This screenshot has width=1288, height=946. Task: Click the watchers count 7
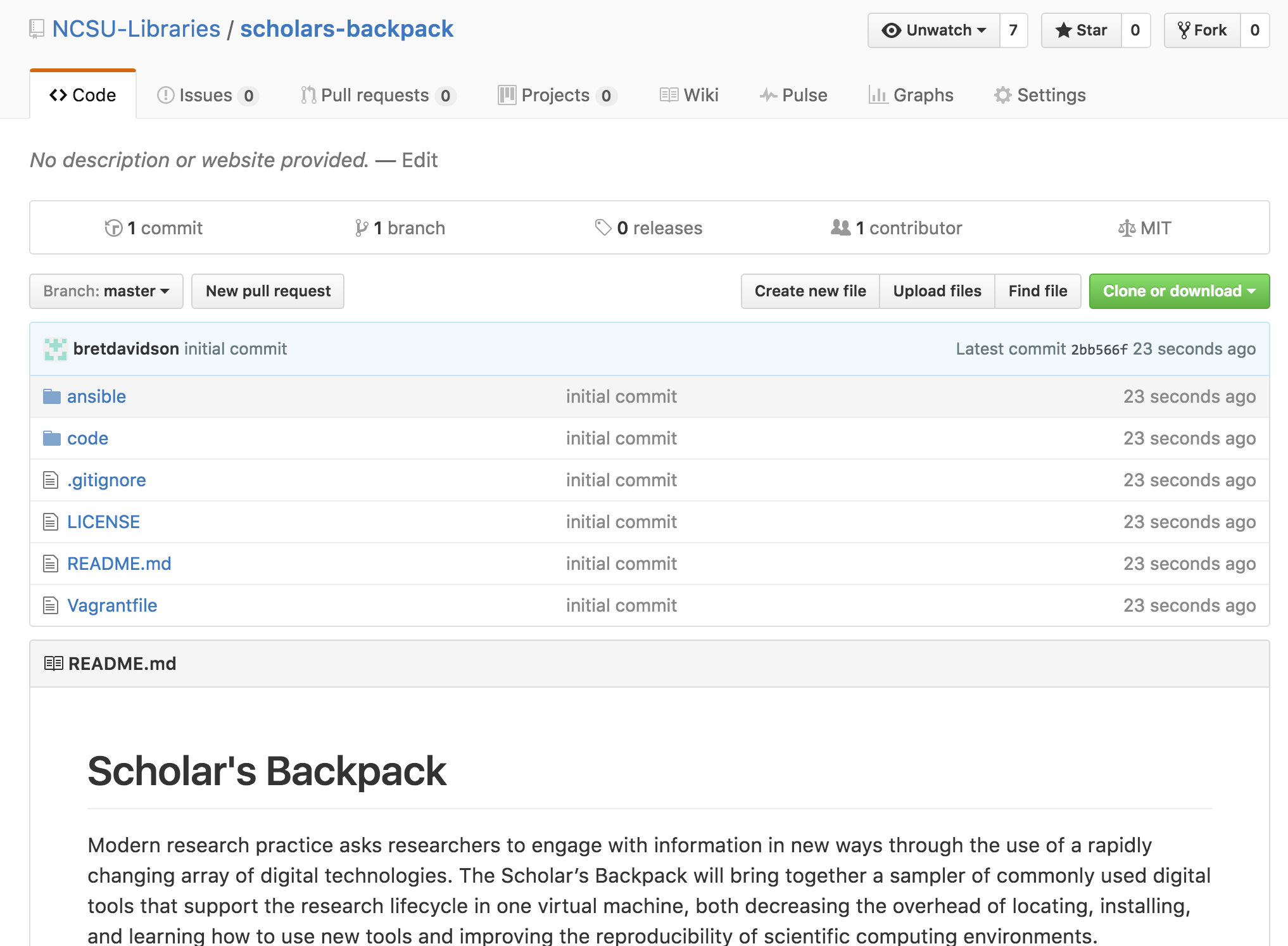pos(1013,30)
